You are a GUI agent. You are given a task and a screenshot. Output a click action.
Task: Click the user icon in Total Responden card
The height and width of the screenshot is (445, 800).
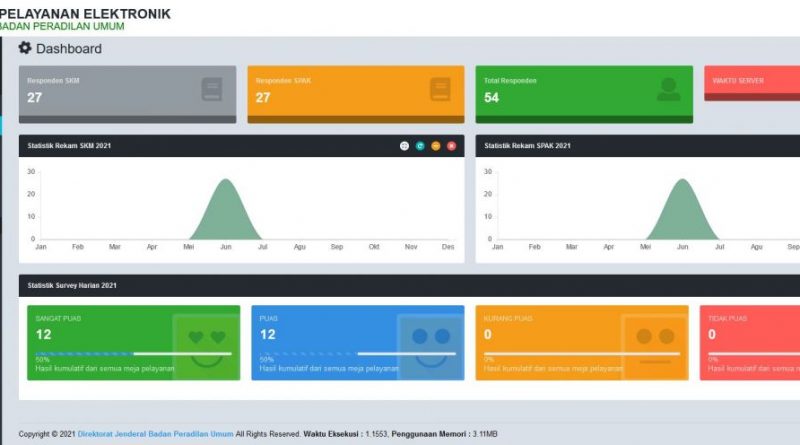pyautogui.click(x=668, y=90)
